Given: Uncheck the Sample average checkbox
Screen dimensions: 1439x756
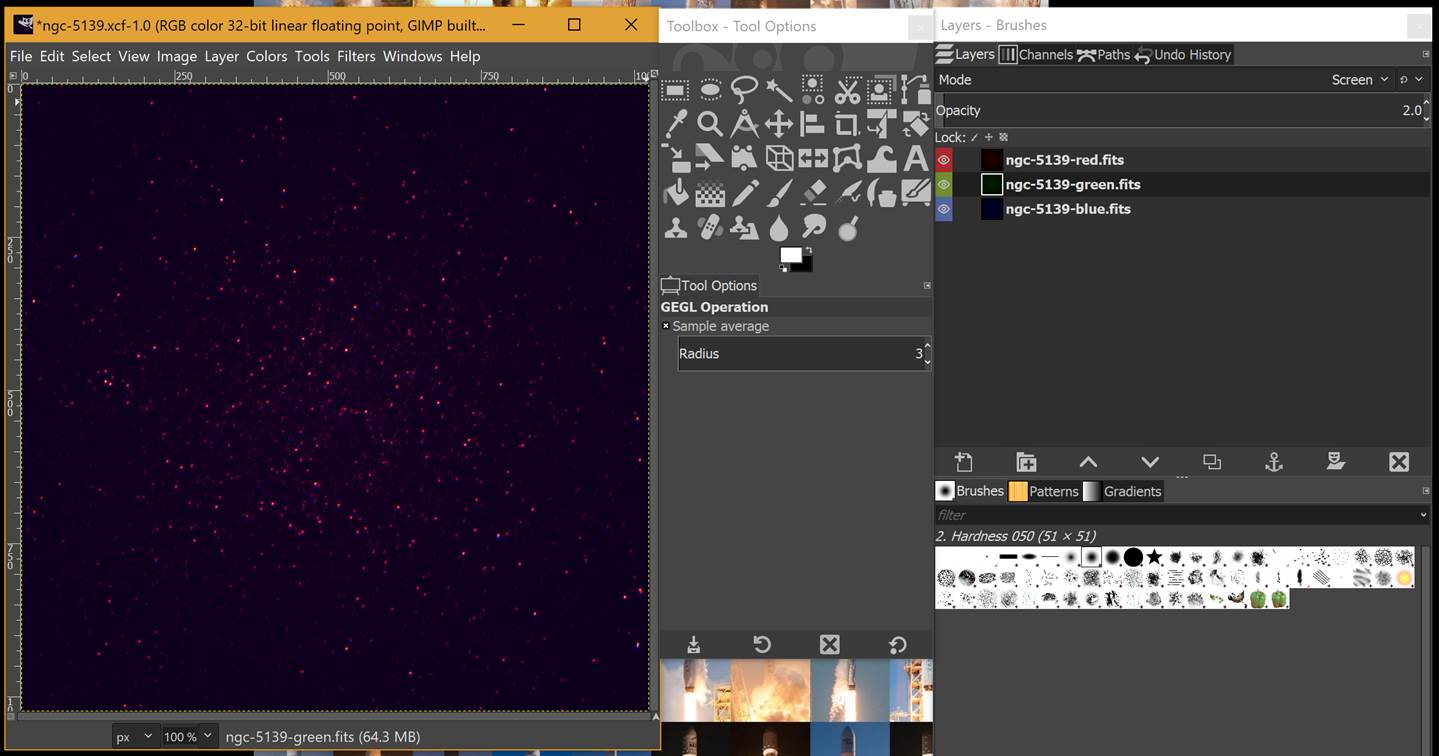Looking at the screenshot, I should tap(666, 326).
